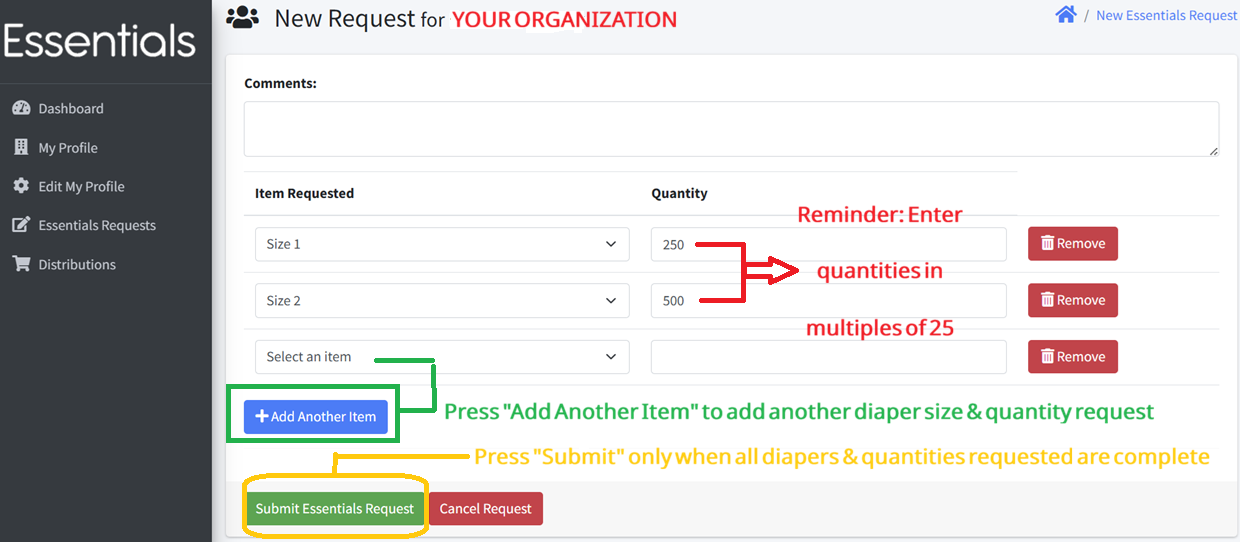Remove the Size 2 item row

pyautogui.click(x=1073, y=300)
